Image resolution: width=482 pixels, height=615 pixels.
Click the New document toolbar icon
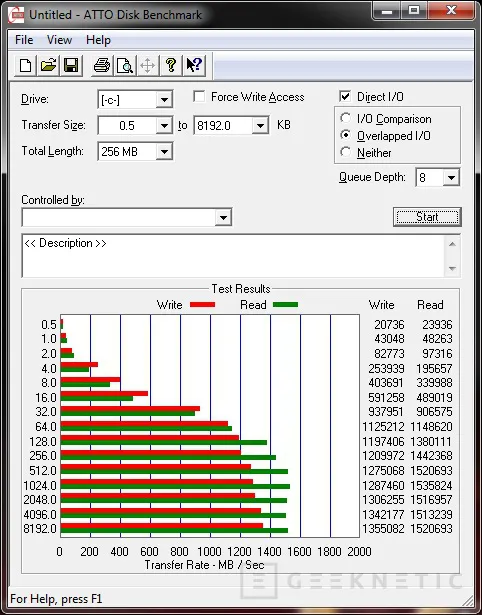25,65
